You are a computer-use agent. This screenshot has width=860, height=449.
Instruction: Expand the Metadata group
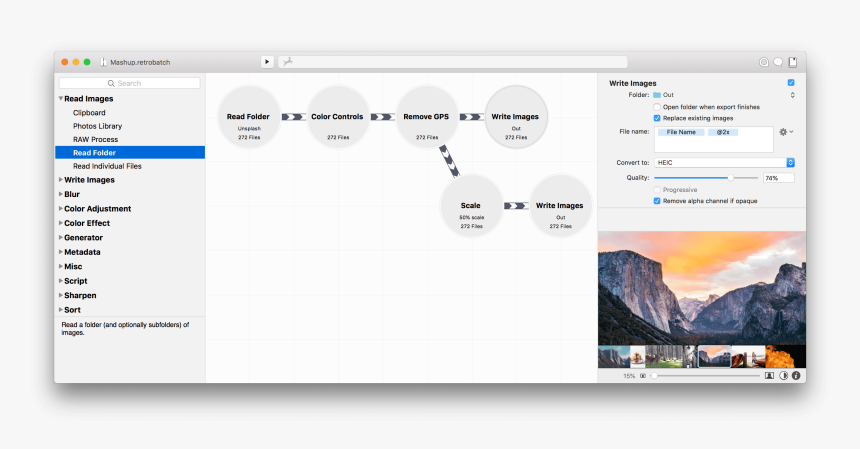pos(60,252)
